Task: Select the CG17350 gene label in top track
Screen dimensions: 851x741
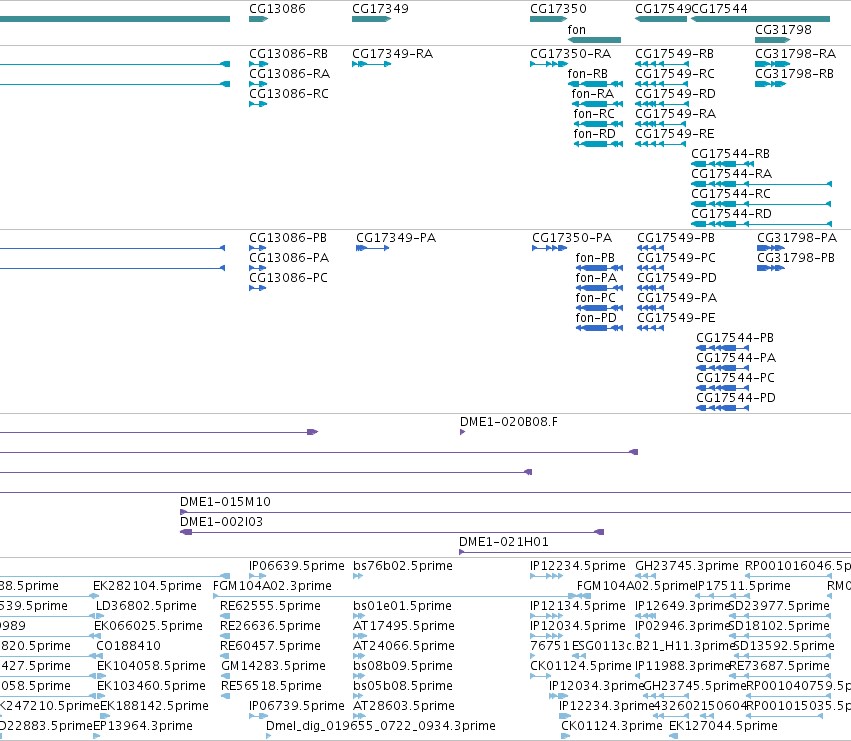Action: pos(558,9)
